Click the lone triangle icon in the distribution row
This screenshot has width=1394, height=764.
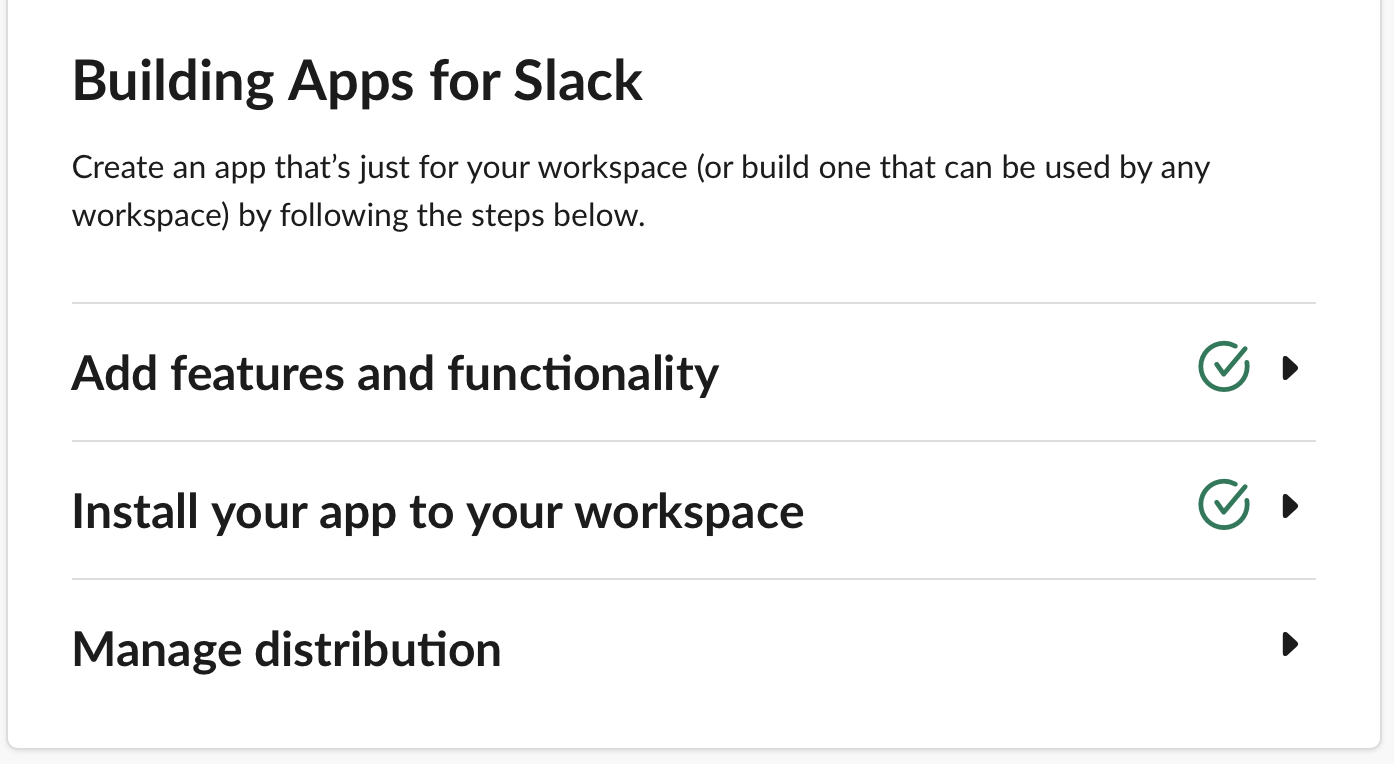pos(1290,644)
